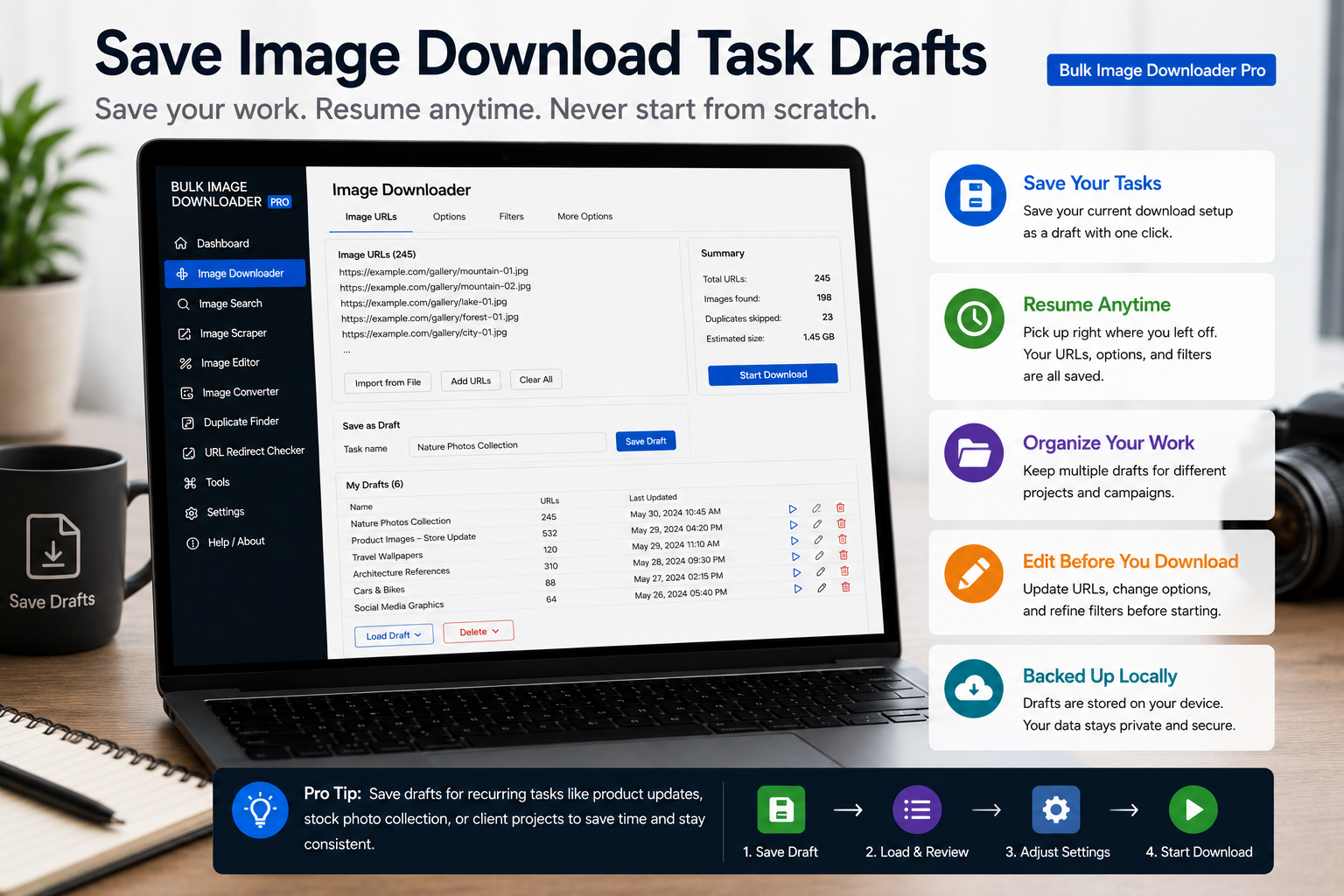The height and width of the screenshot is (896, 1344).
Task: Load the Nature Photos Collection draft play icon
Action: tap(793, 508)
